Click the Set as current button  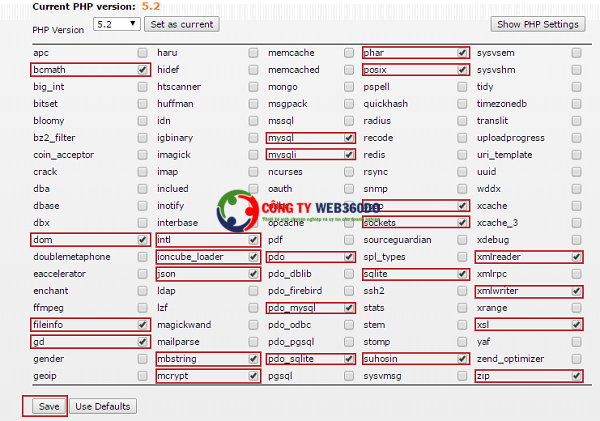coord(182,24)
